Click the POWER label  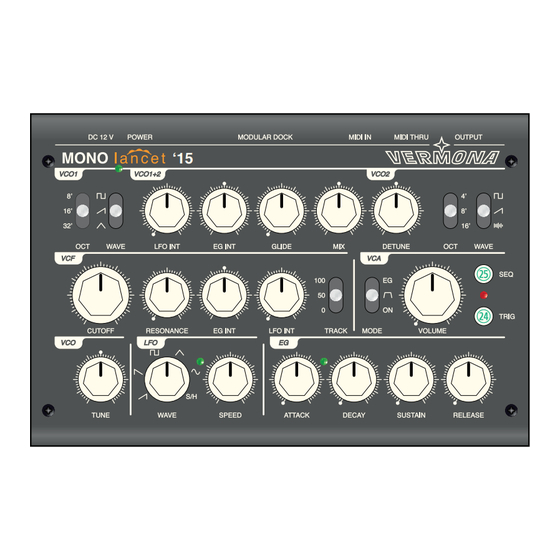(140, 137)
